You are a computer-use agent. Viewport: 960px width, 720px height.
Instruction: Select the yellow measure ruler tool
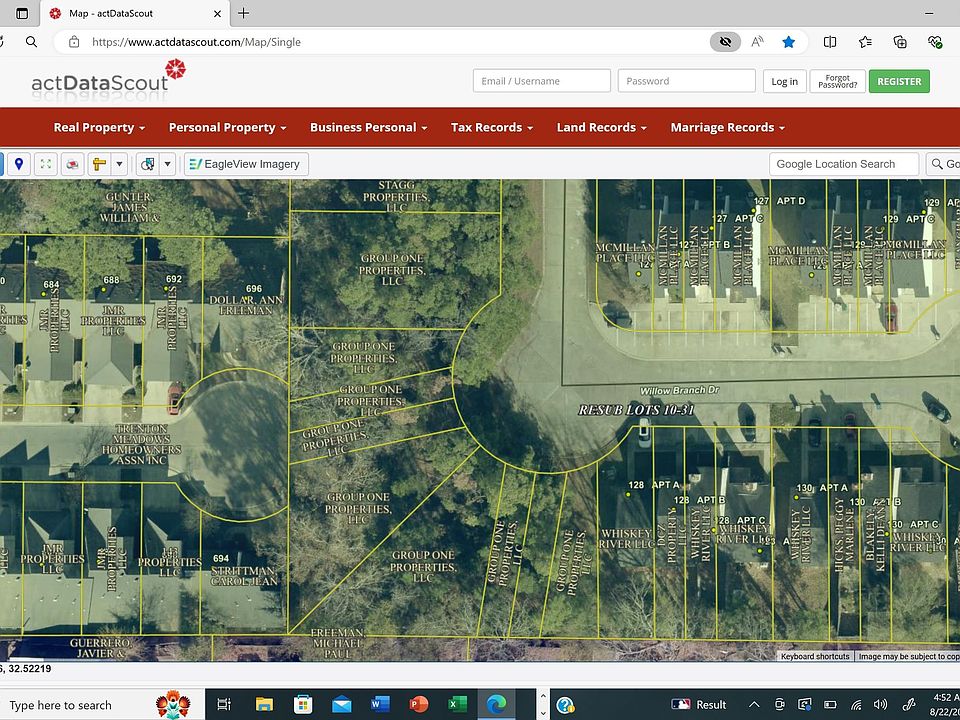99,164
